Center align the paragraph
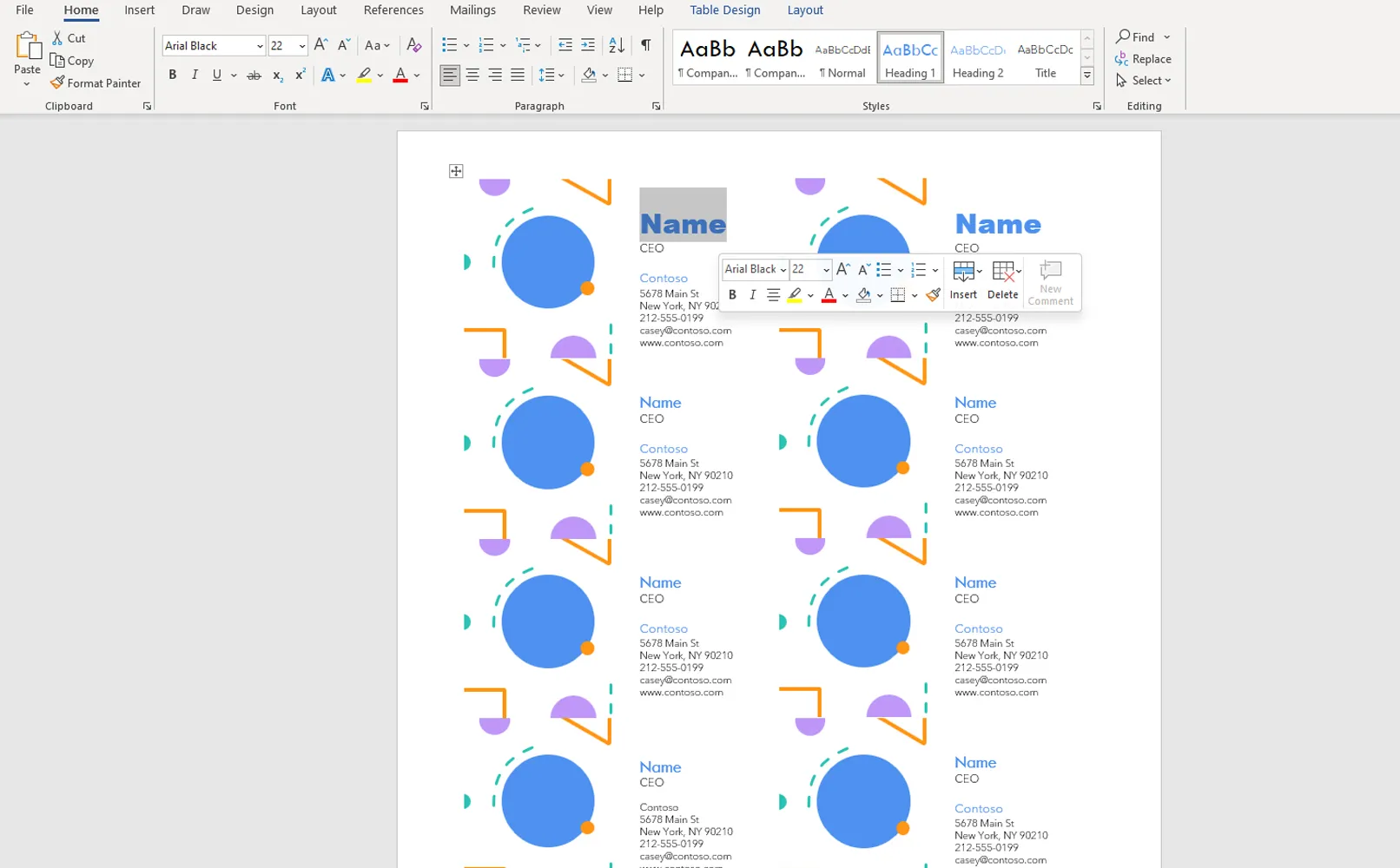 [x=472, y=76]
